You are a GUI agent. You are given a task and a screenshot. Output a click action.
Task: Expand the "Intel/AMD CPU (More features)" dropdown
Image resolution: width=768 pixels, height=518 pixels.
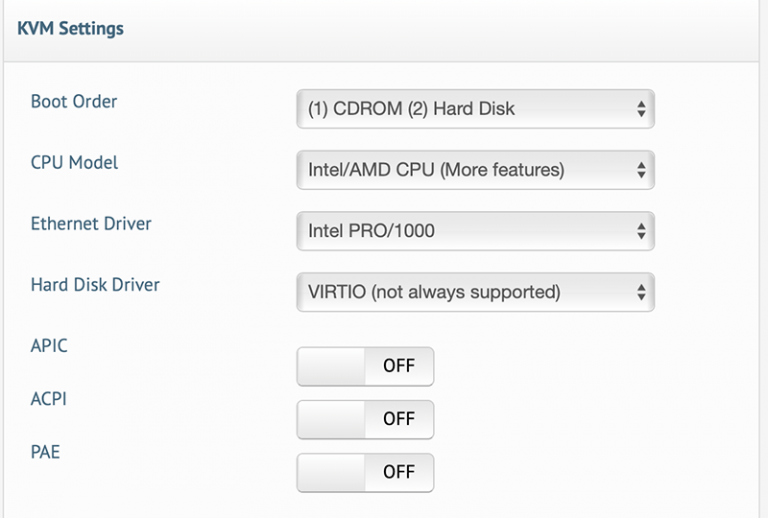click(x=475, y=170)
